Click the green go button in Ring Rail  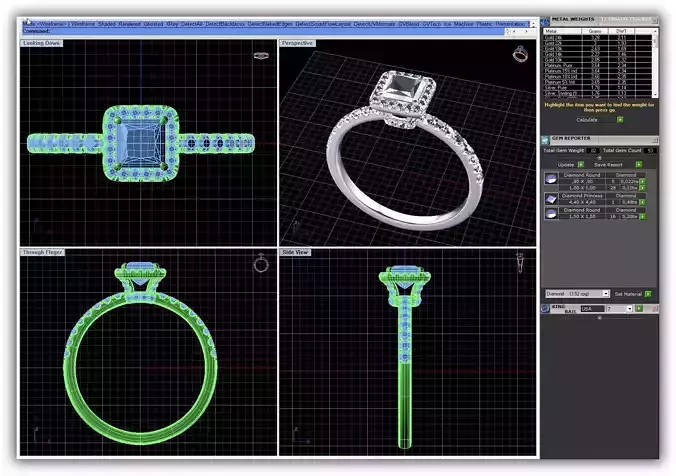(639, 309)
